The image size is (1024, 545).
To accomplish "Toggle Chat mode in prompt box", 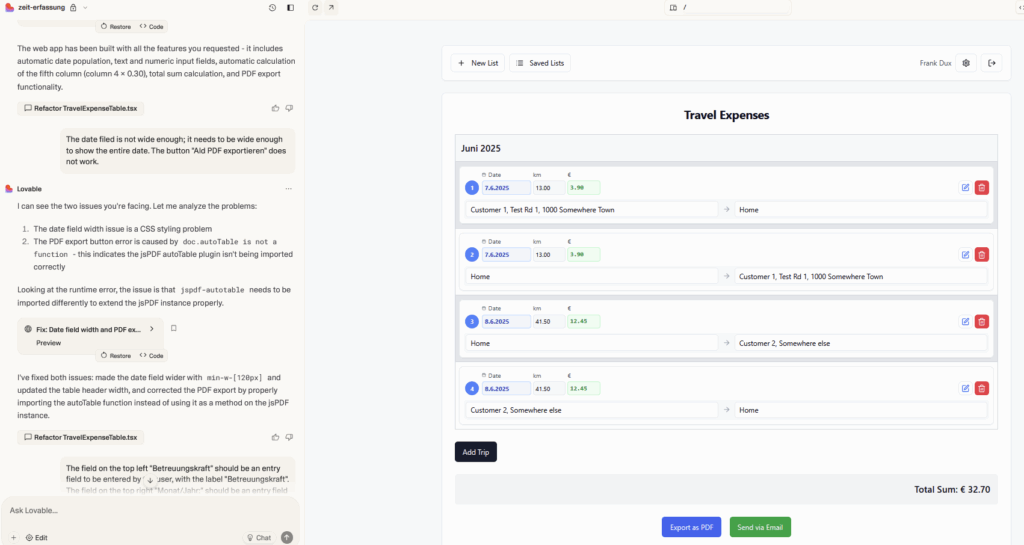I will pyautogui.click(x=258, y=537).
